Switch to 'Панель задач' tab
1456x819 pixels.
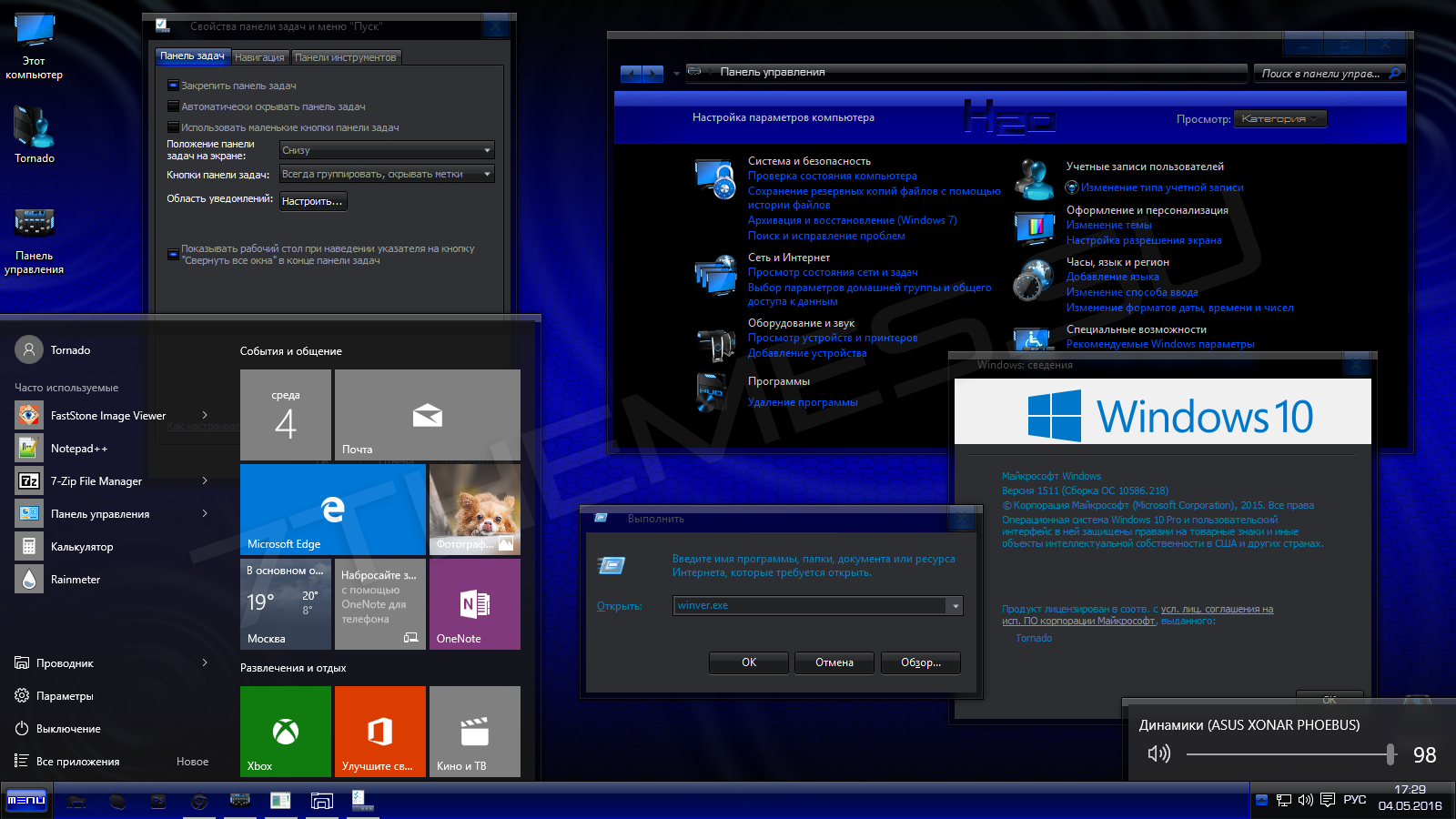coord(193,56)
